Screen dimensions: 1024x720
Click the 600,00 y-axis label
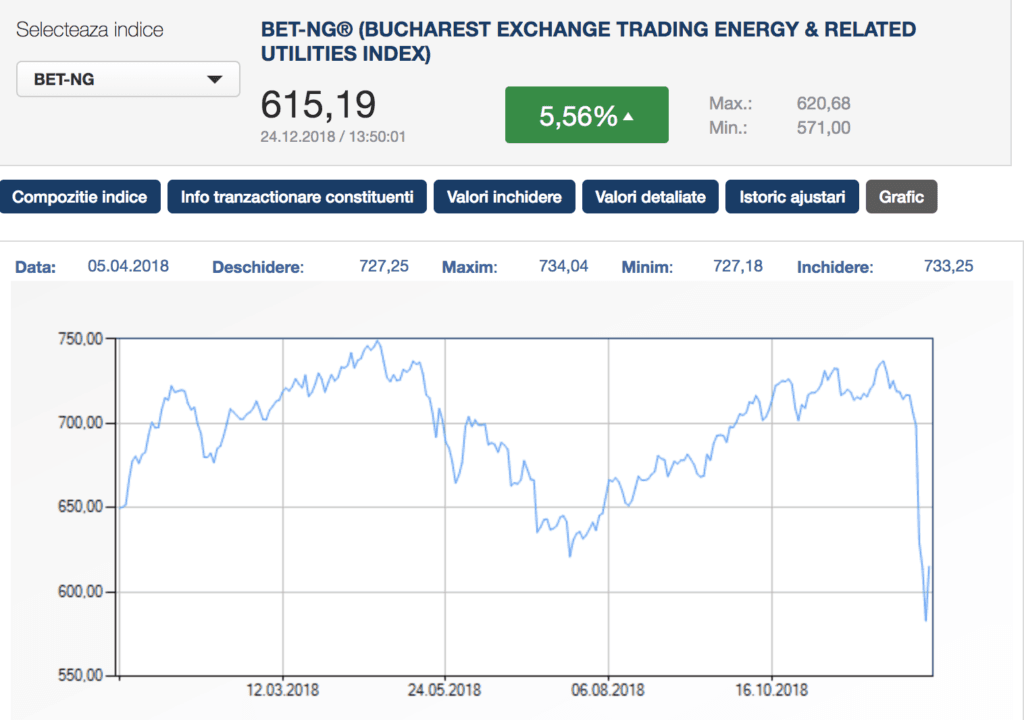[80, 591]
